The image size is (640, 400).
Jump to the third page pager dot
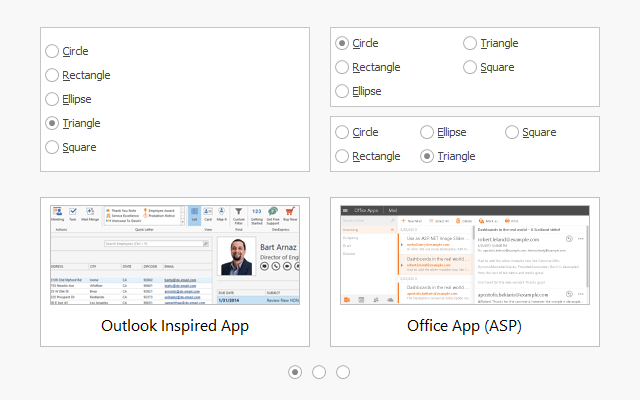343,372
